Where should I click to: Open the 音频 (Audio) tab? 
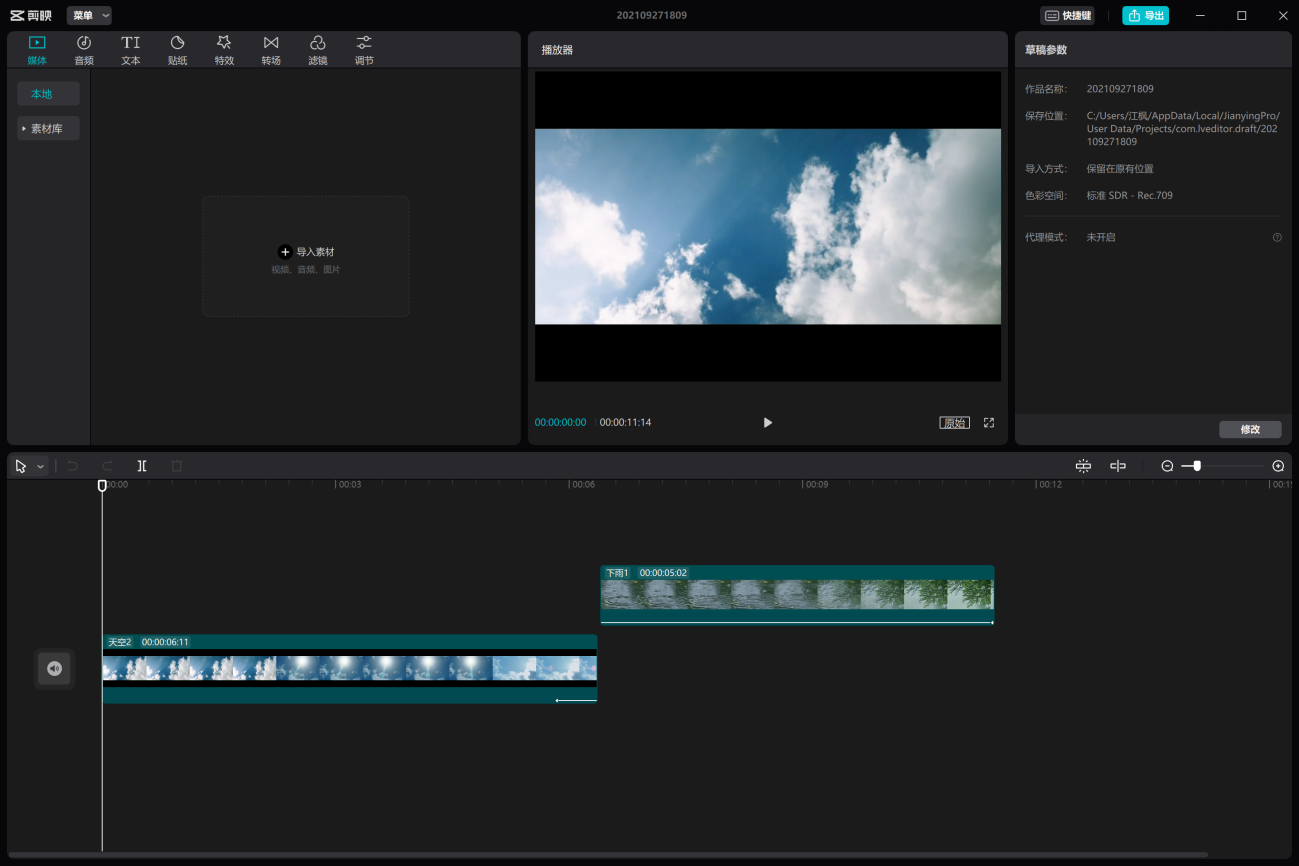click(x=84, y=50)
